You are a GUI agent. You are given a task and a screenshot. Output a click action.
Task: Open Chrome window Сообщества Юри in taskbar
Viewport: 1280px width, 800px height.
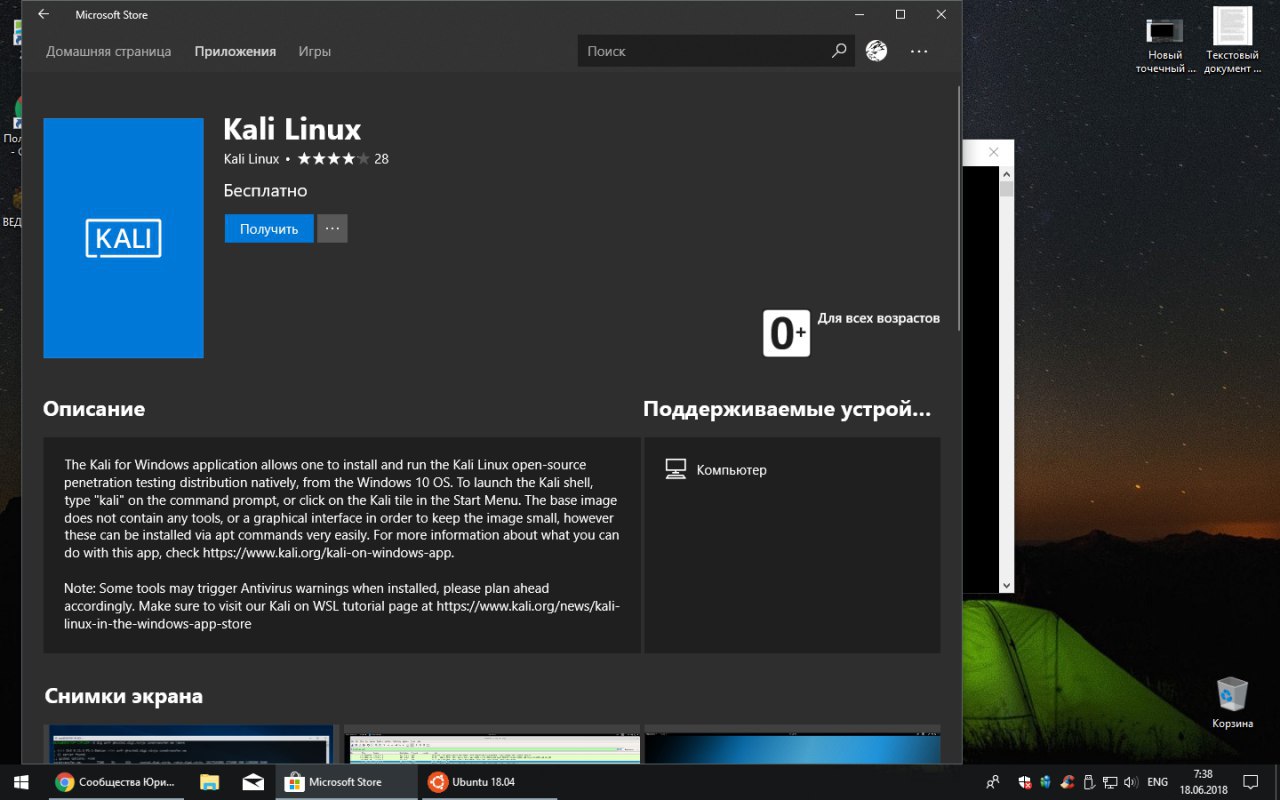click(x=115, y=781)
